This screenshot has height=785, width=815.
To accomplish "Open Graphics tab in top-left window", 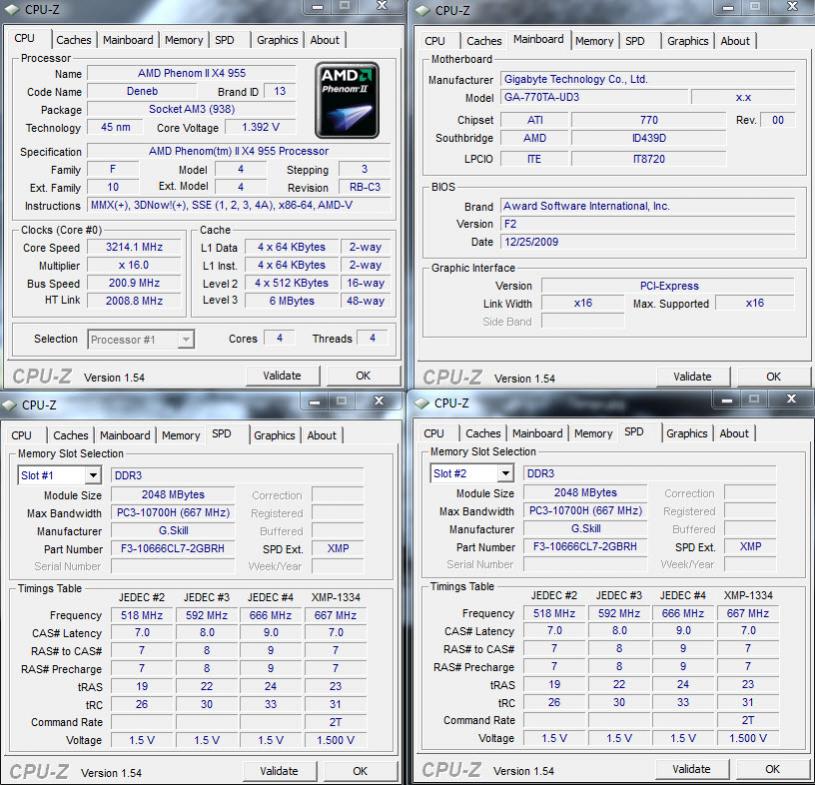I will coord(277,40).
